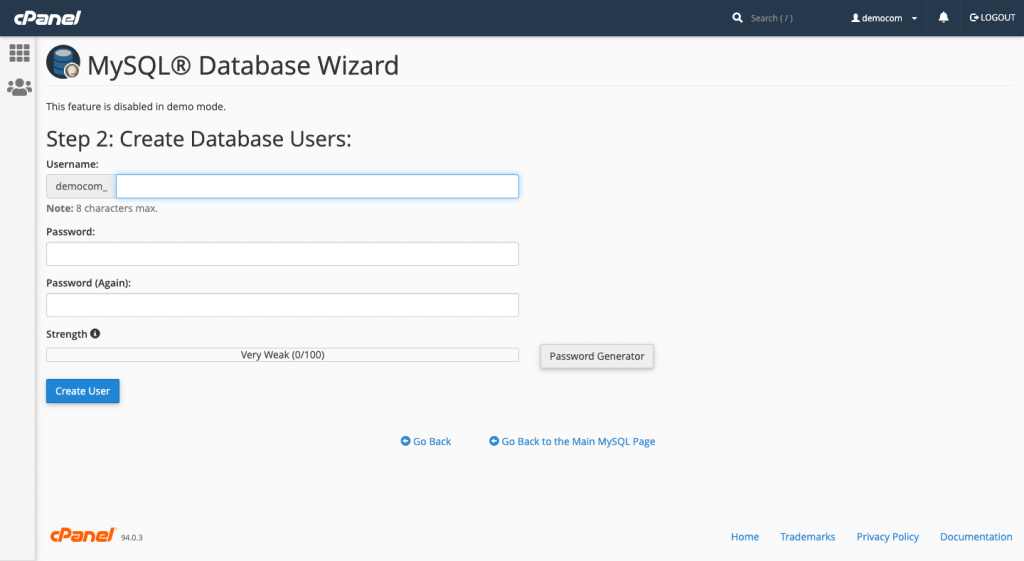Image resolution: width=1024 pixels, height=561 pixels.
Task: Click the 94.0.3 version text
Action: pos(131,537)
